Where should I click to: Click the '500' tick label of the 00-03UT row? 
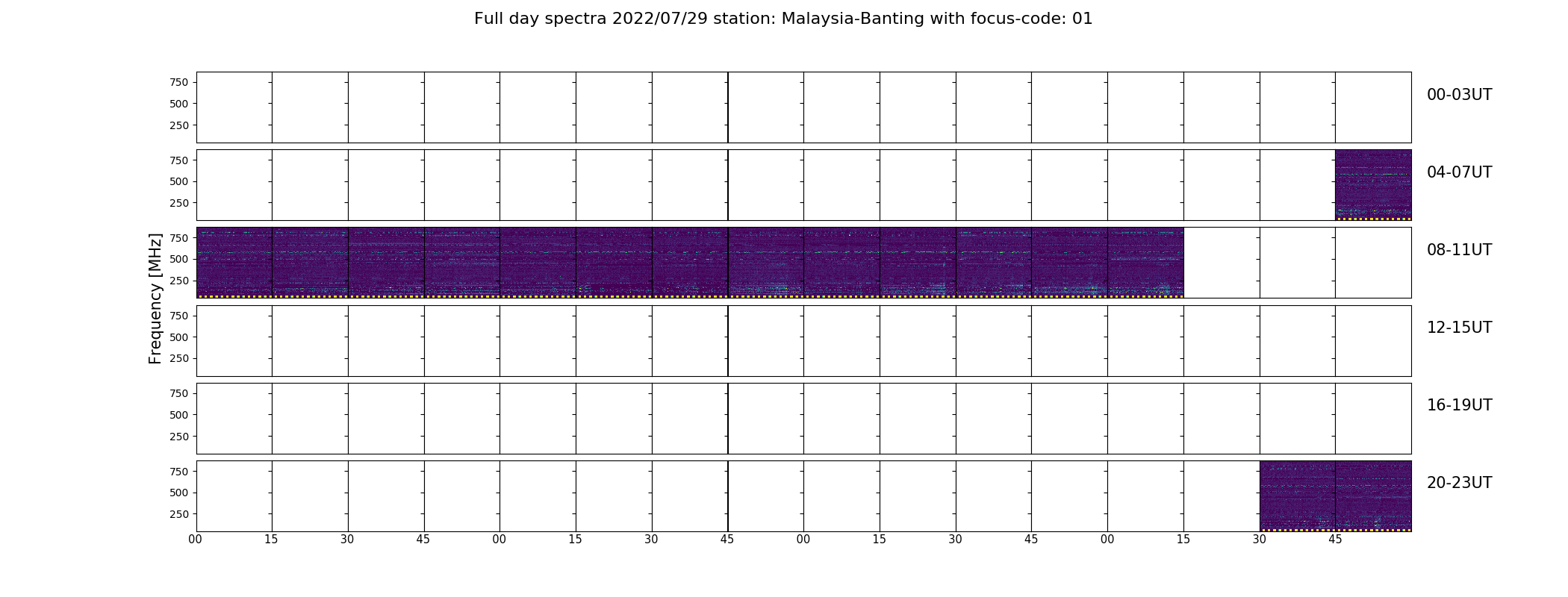[x=178, y=104]
